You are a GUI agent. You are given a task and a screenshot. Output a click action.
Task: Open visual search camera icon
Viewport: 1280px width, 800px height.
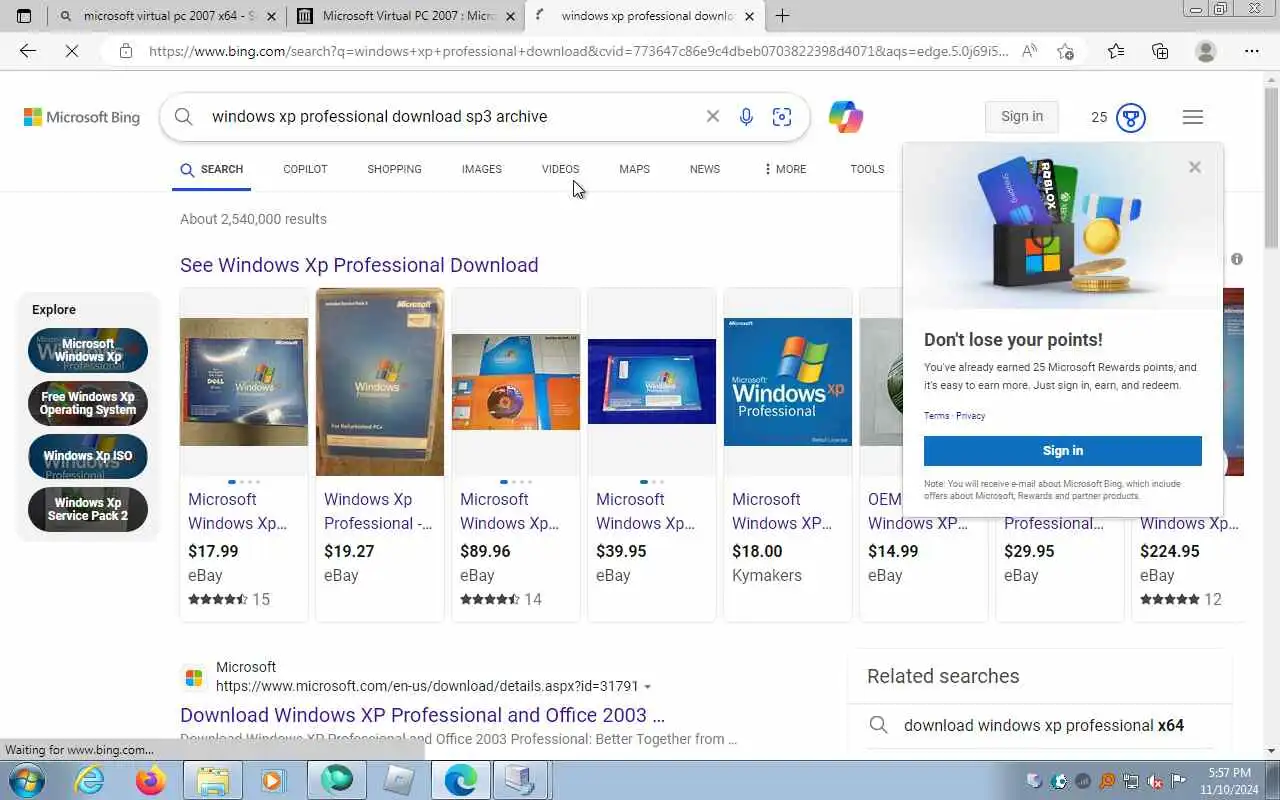pos(782,117)
